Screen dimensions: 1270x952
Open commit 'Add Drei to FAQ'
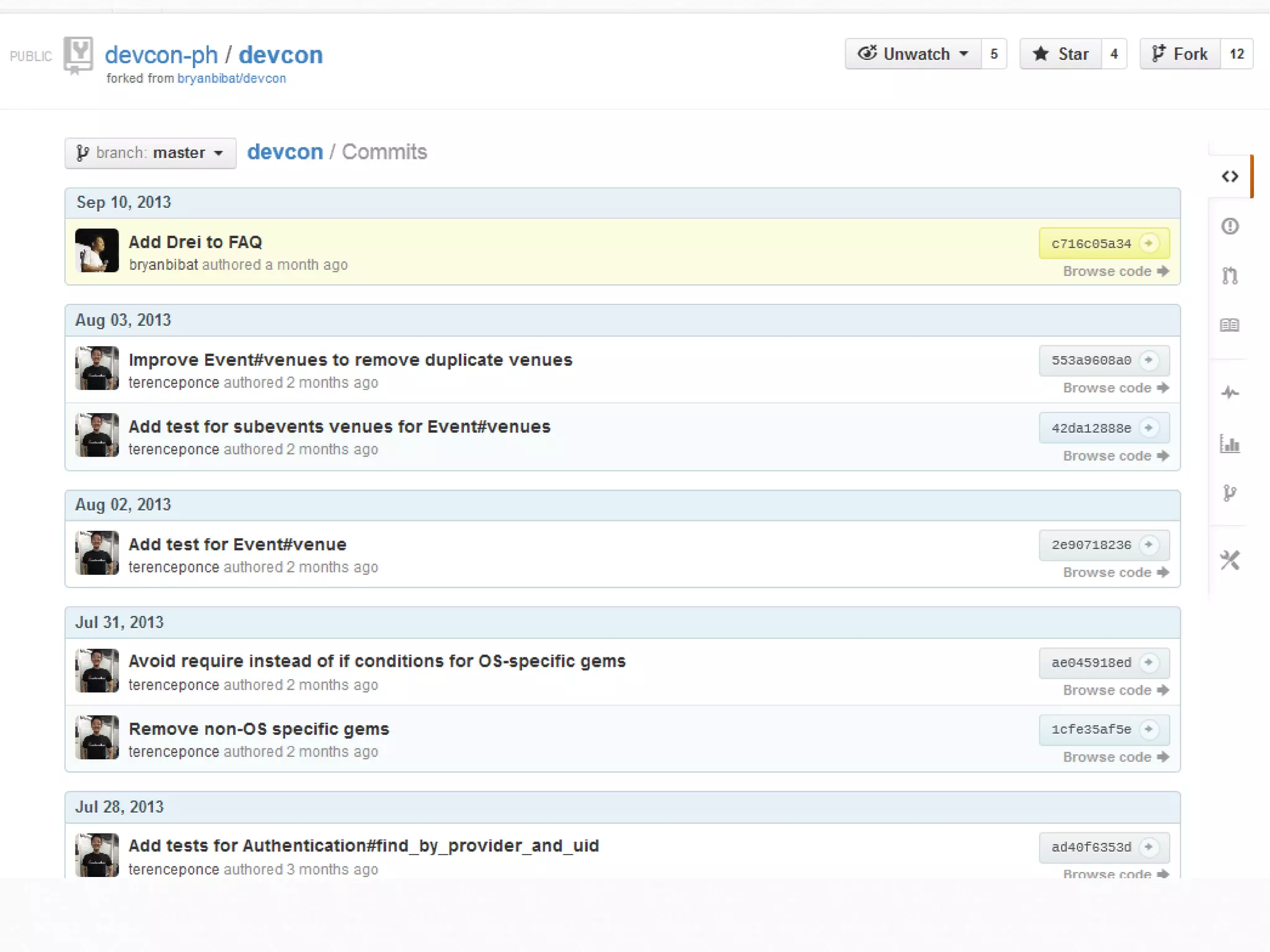[x=195, y=242]
